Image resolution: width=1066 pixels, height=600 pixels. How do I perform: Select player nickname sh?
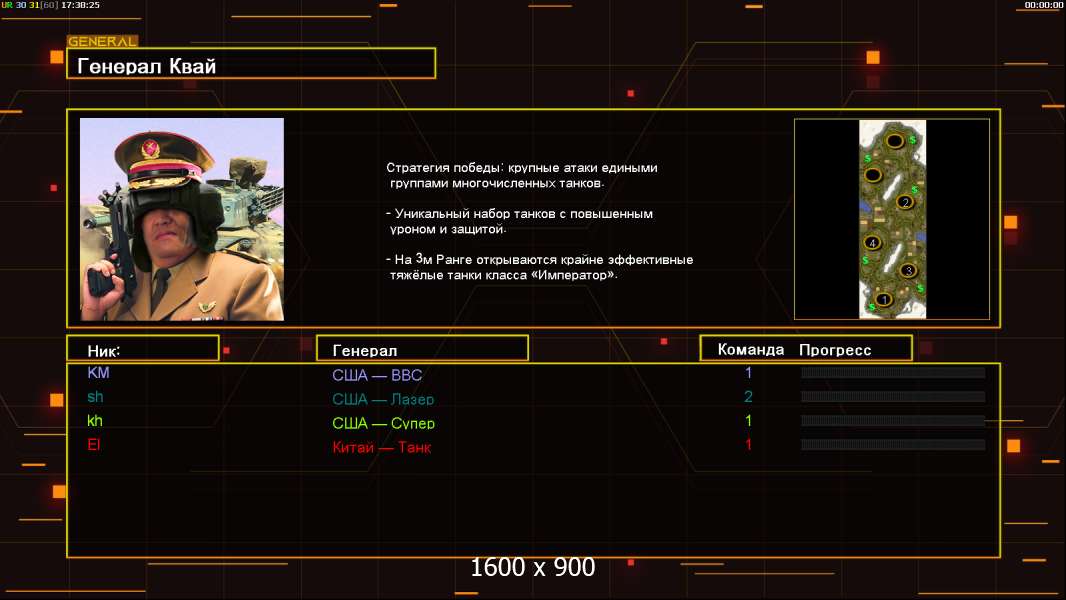pos(95,397)
